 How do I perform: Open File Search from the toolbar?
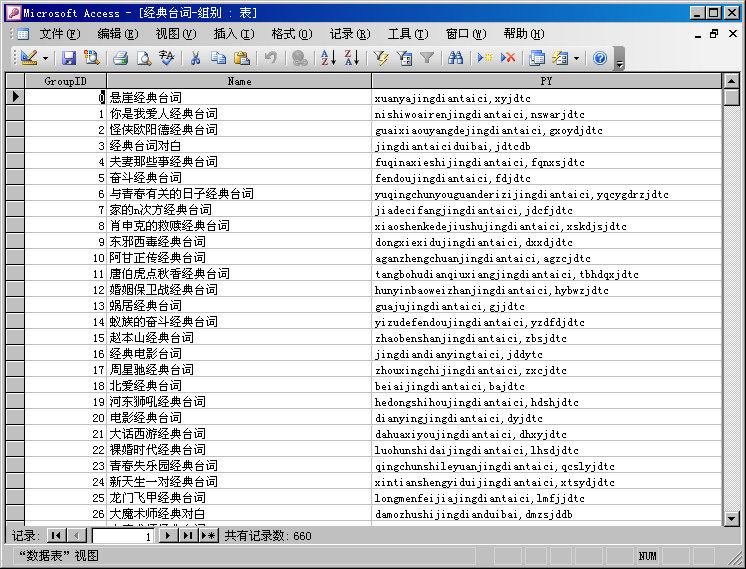(x=91, y=58)
